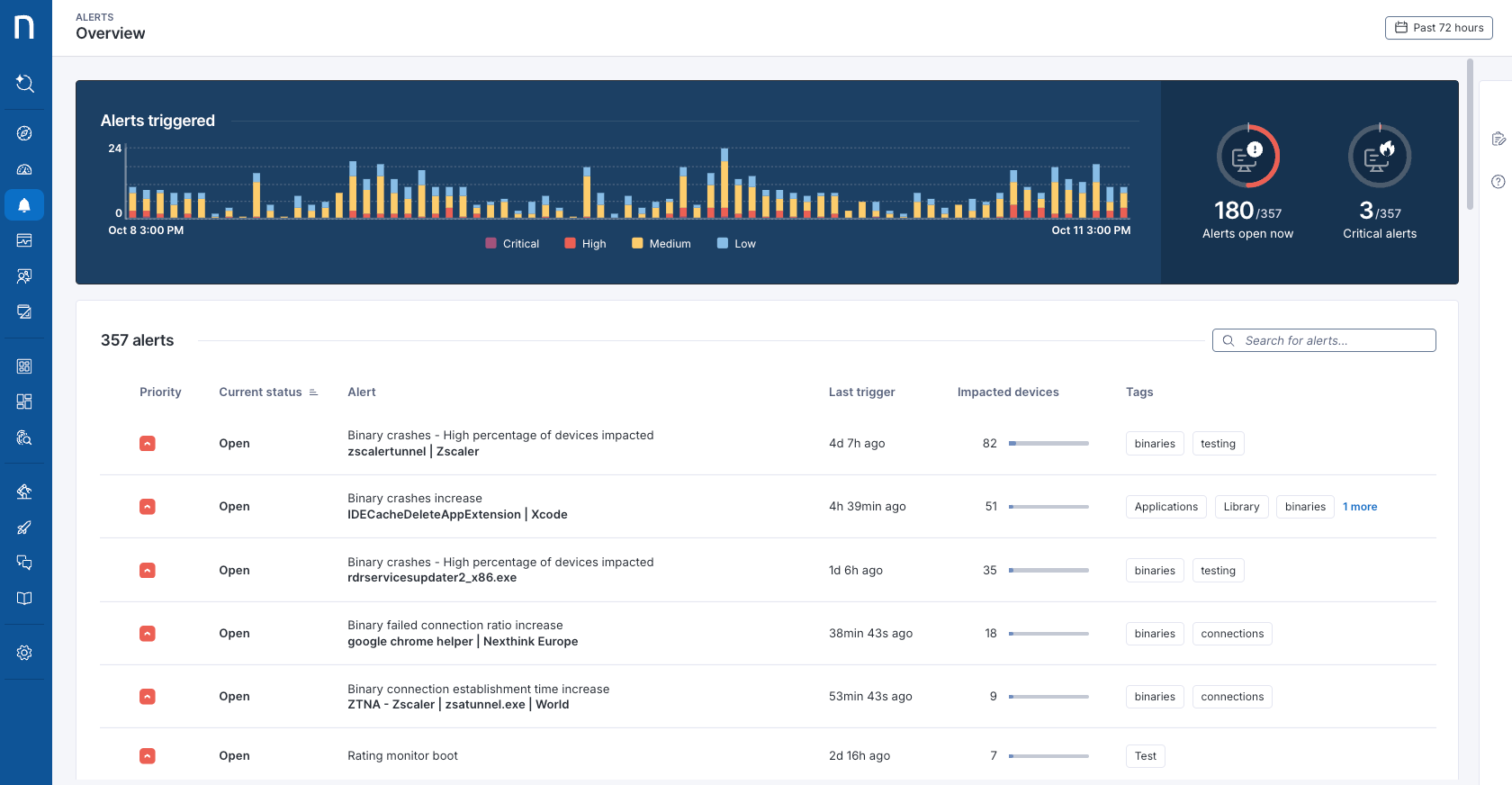This screenshot has height=785, width=1512.
Task: Toggle the High series in chart legend
Action: coord(585,244)
